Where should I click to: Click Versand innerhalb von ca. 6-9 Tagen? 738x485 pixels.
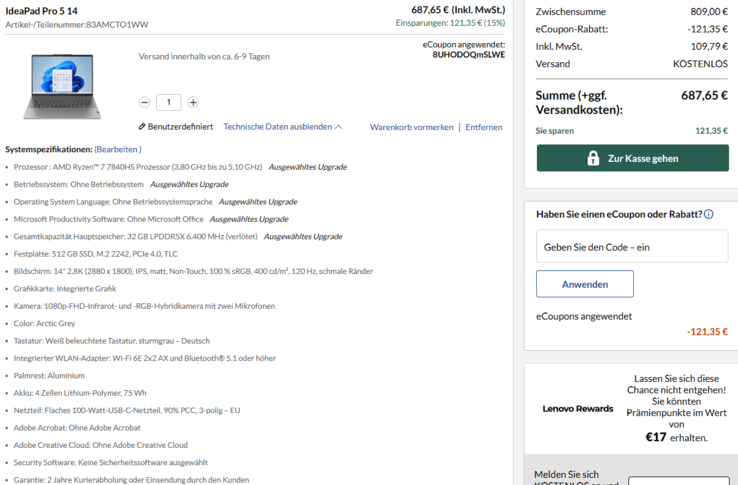(x=204, y=57)
